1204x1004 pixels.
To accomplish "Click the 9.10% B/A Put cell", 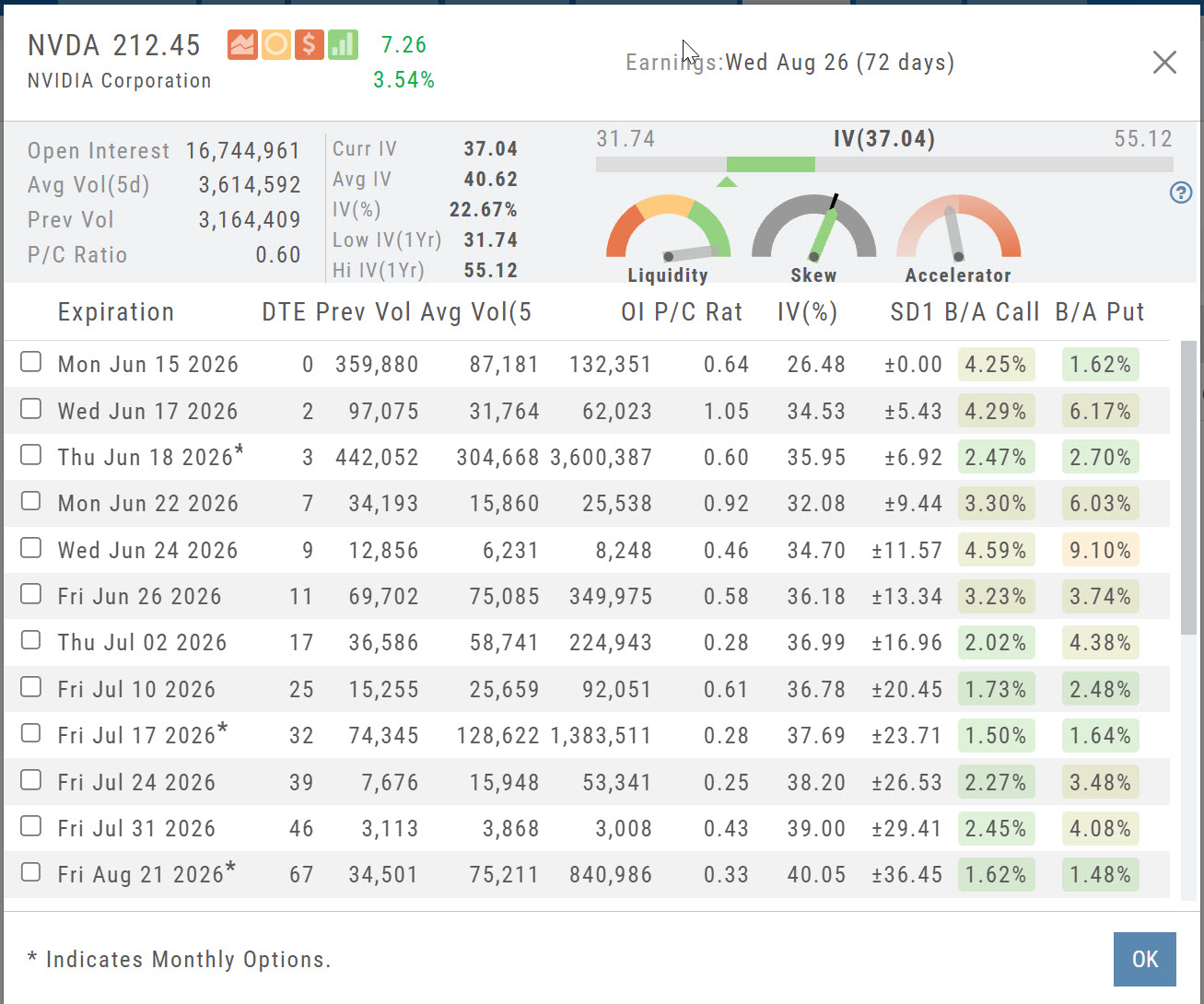I will [1101, 550].
